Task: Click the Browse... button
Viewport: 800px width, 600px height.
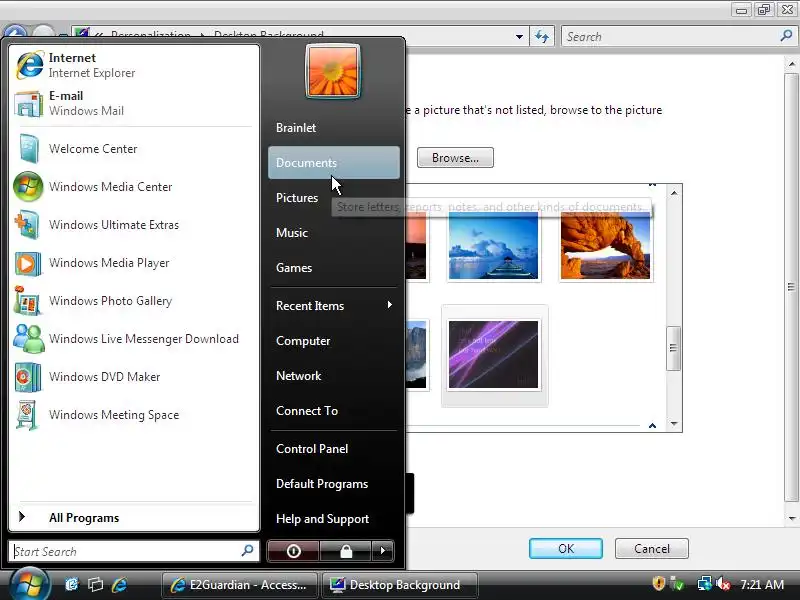Action: click(455, 158)
